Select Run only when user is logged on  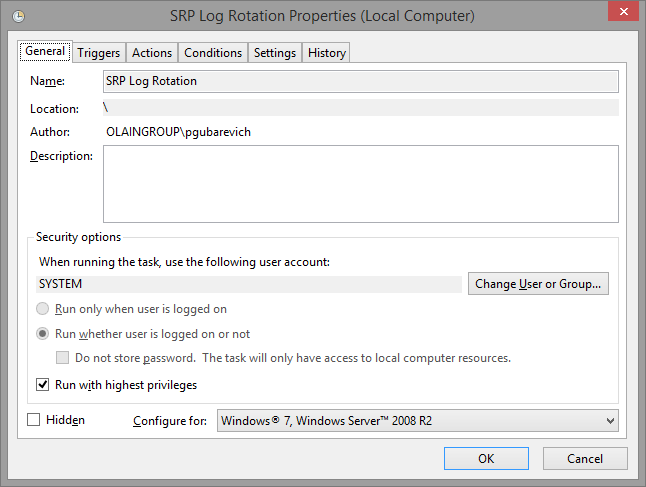43,310
